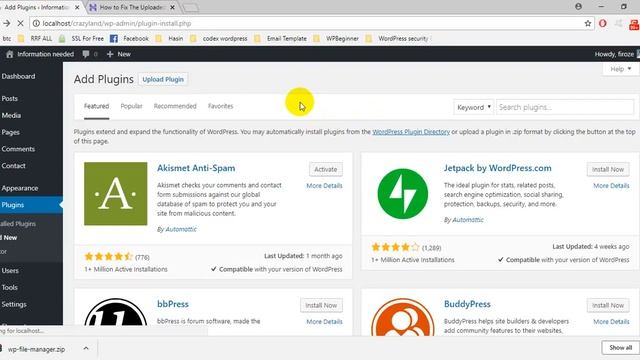View site information icon in address bar
The width and height of the screenshot is (640, 360).
coord(36,23)
